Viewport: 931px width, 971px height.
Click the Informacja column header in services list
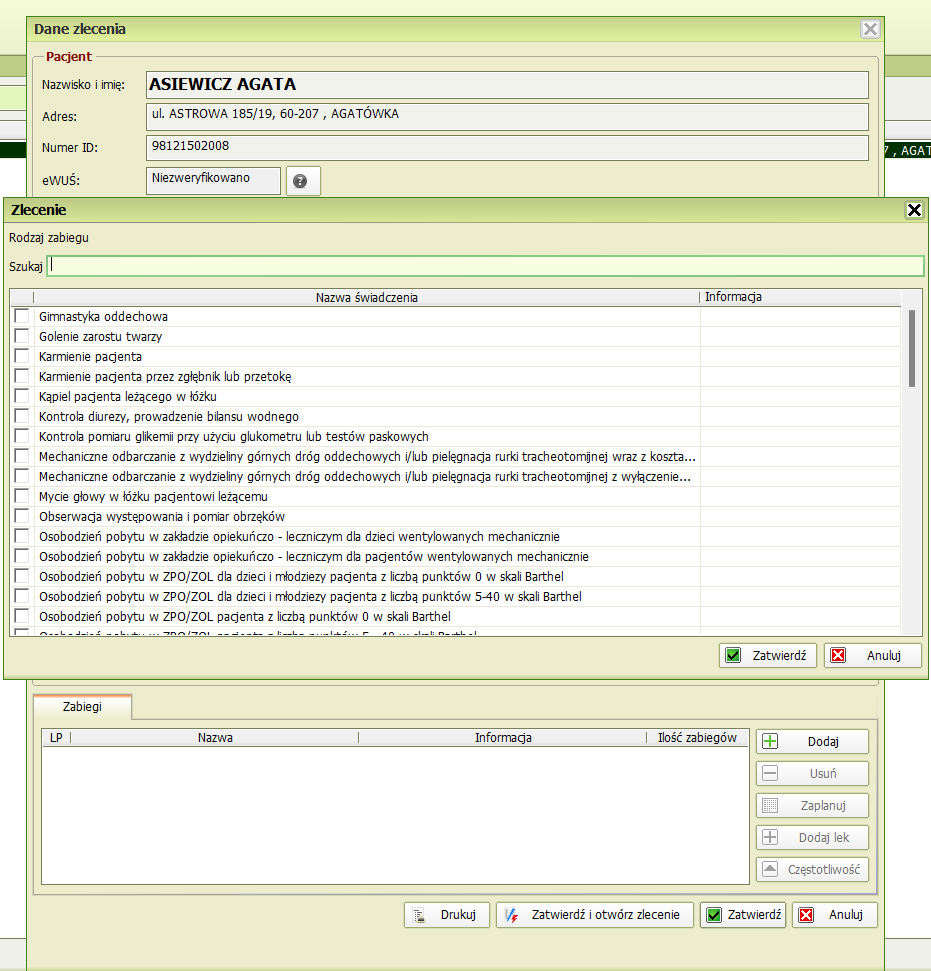[733, 298]
